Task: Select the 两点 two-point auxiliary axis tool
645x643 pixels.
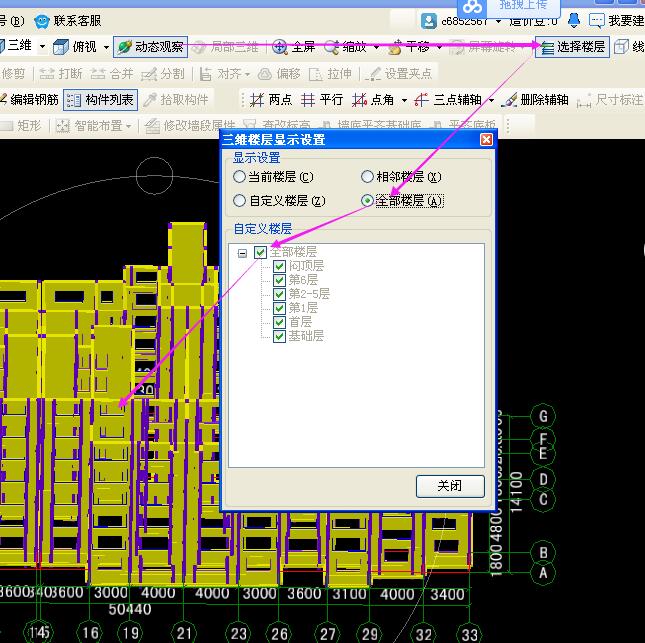Action: pyautogui.click(x=271, y=100)
